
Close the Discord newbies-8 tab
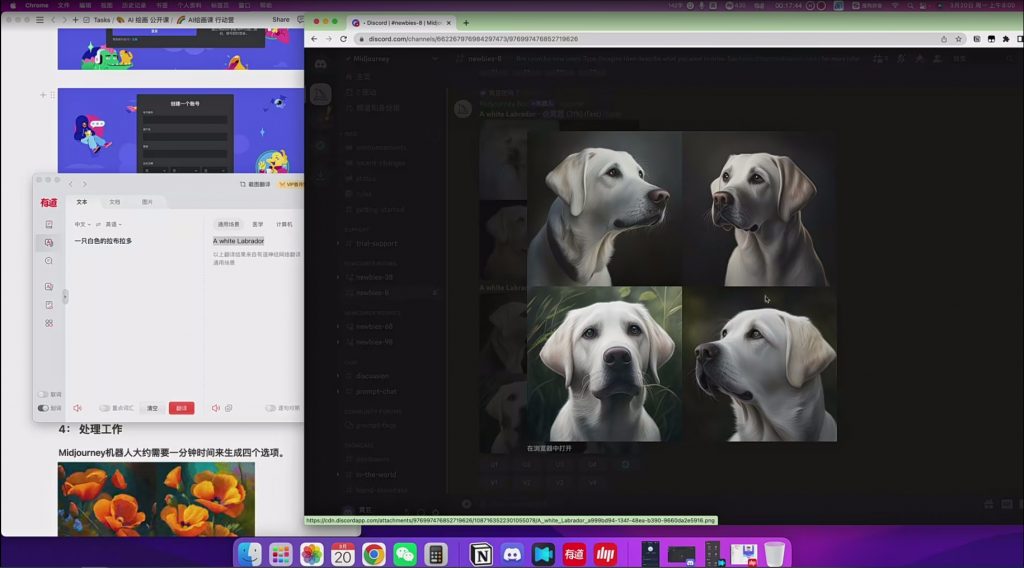point(449,23)
